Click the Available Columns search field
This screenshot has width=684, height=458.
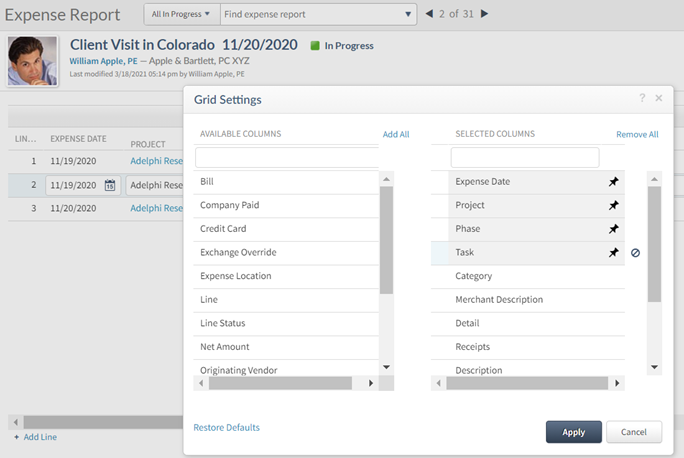(x=286, y=158)
